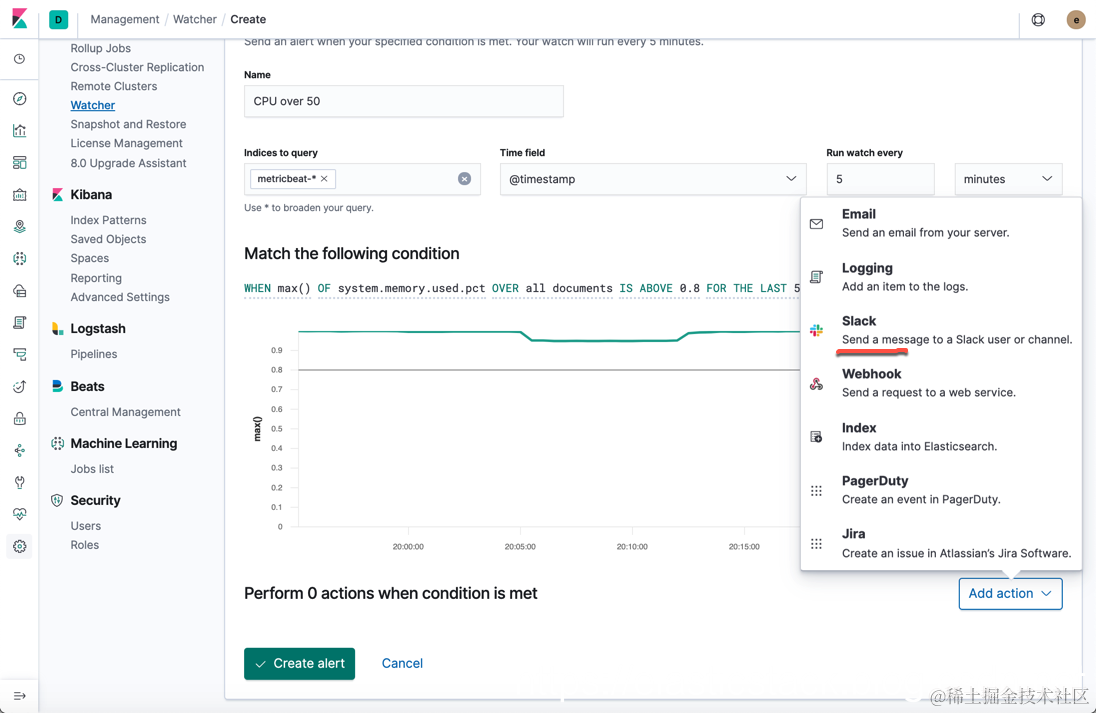1096x713 pixels.
Task: Open Dev Tools wrench icon in sidebar
Action: coord(20,482)
